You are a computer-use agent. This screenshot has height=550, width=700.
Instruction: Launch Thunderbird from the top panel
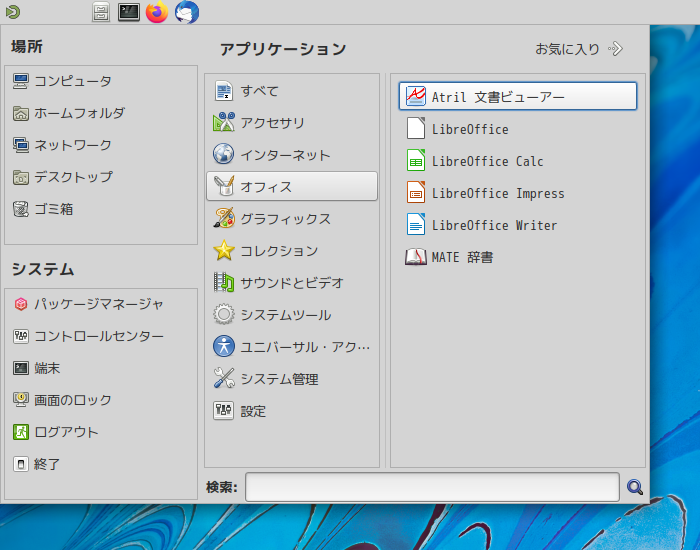point(187,12)
